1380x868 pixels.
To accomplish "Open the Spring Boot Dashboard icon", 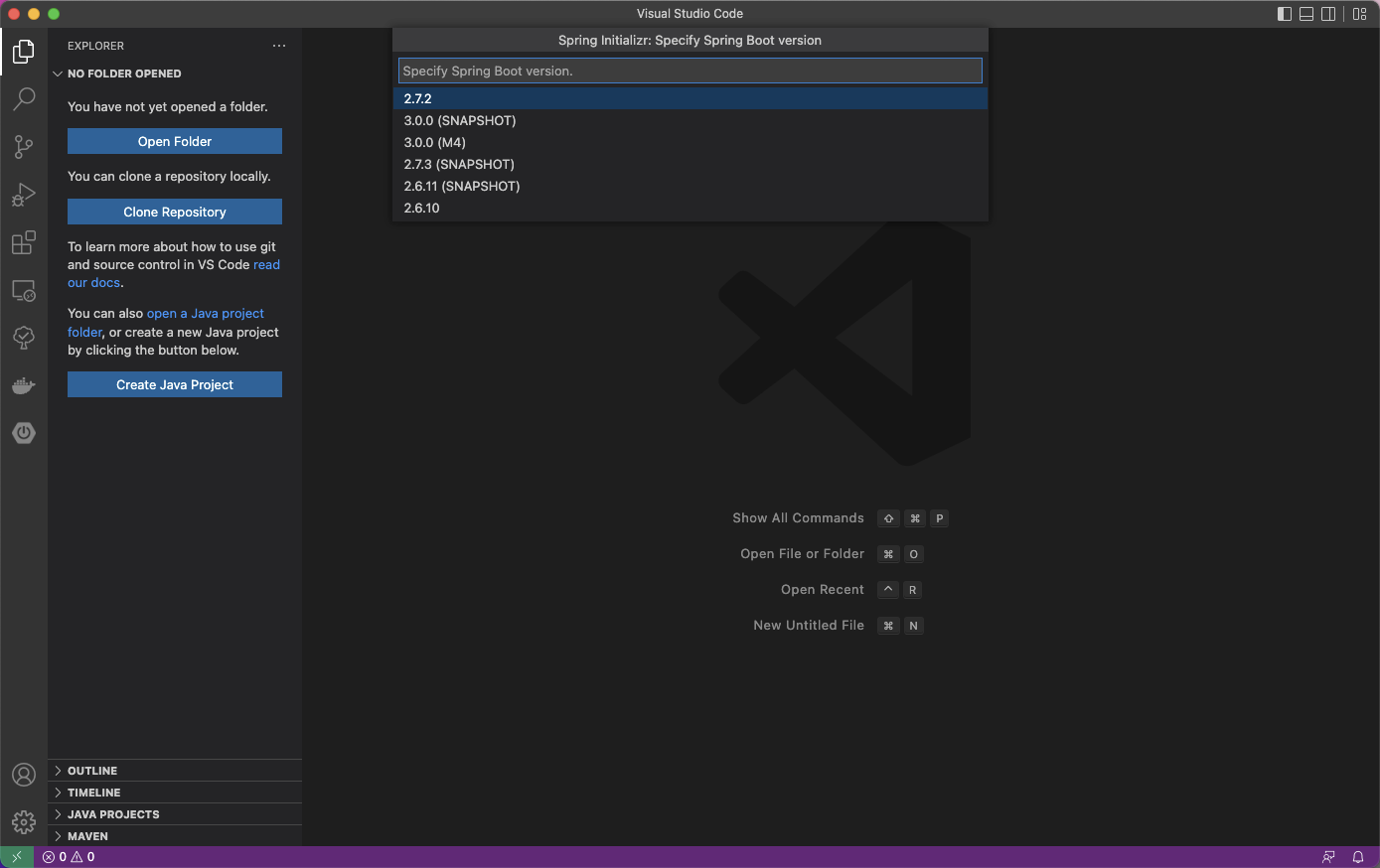I will point(24,433).
